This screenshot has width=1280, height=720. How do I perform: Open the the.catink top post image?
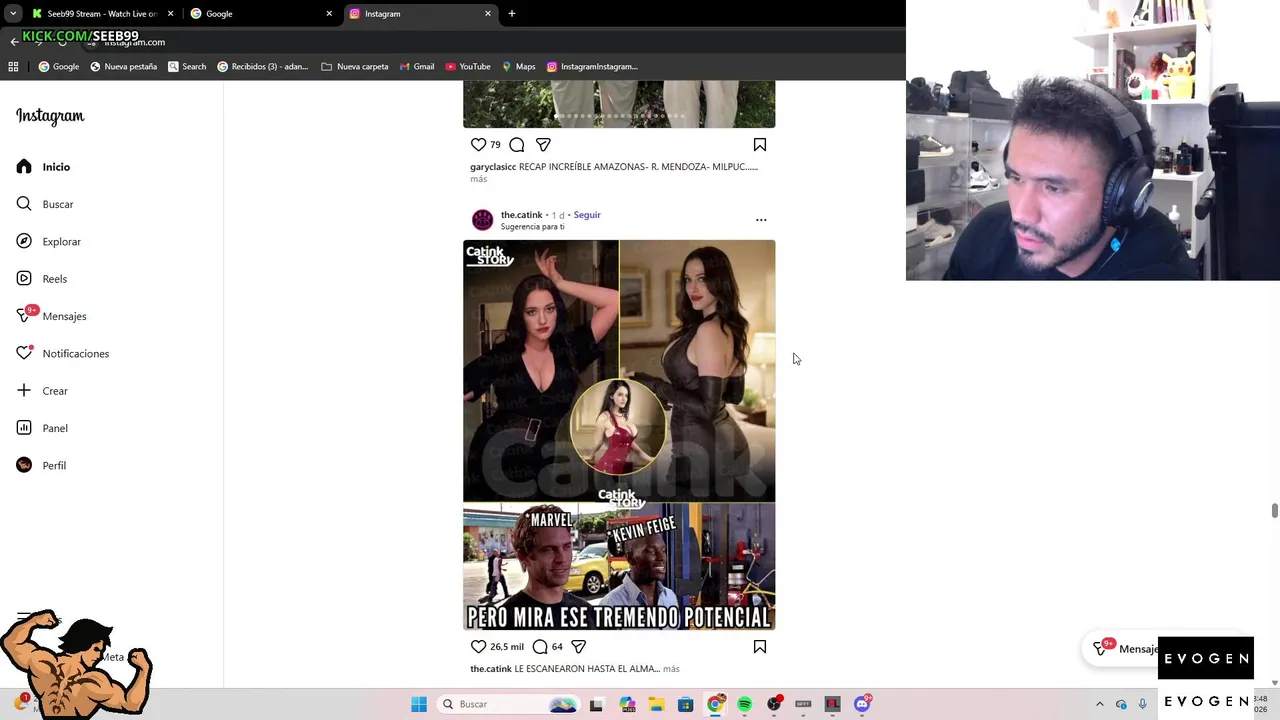tap(619, 371)
